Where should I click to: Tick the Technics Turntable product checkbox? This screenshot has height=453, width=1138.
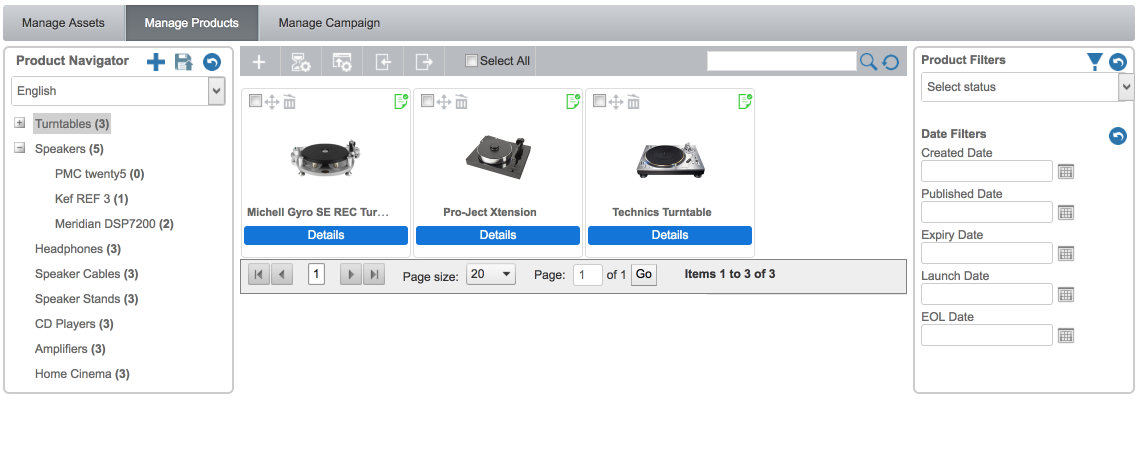click(599, 101)
